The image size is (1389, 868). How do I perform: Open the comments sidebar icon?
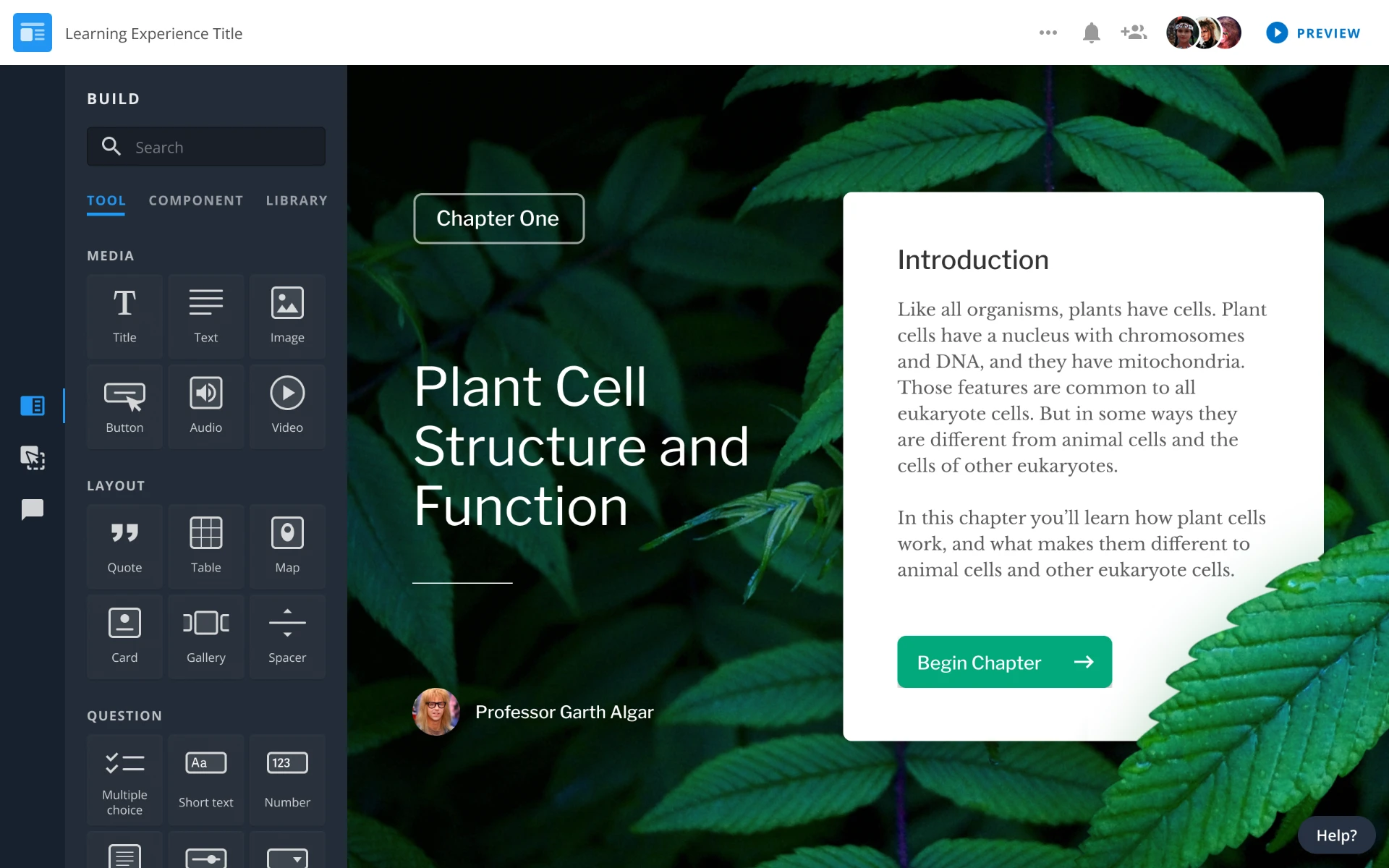pos(33,510)
